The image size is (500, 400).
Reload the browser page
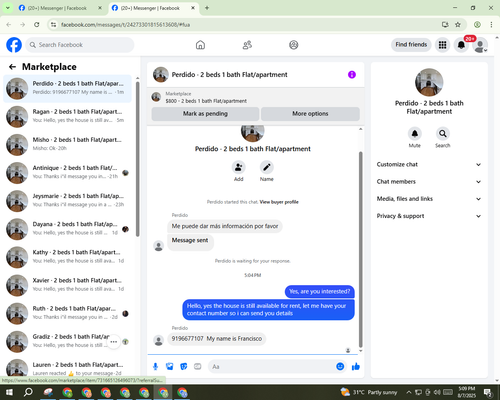(x=37, y=25)
